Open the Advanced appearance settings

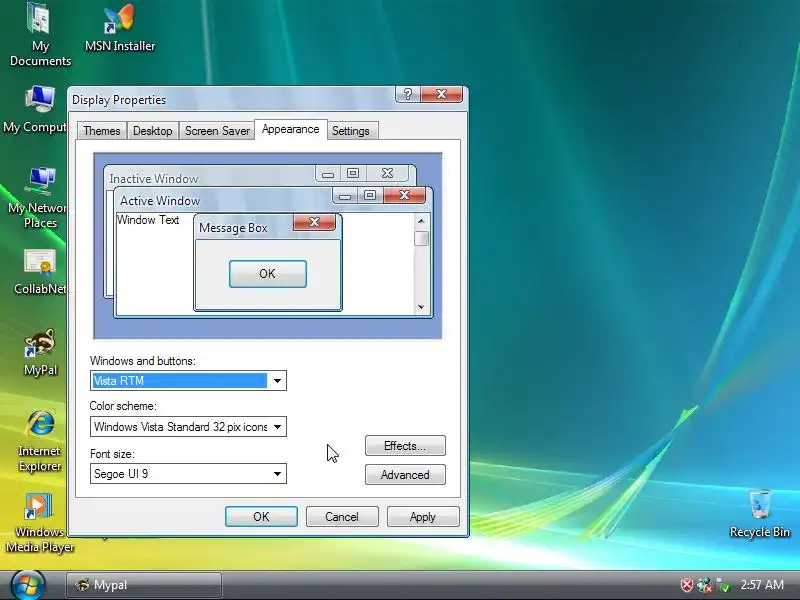pyautogui.click(x=405, y=474)
